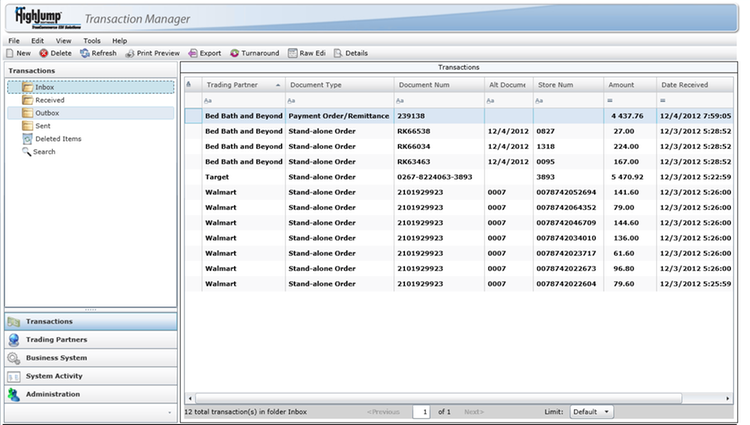Click the row selector column header

point(193,85)
